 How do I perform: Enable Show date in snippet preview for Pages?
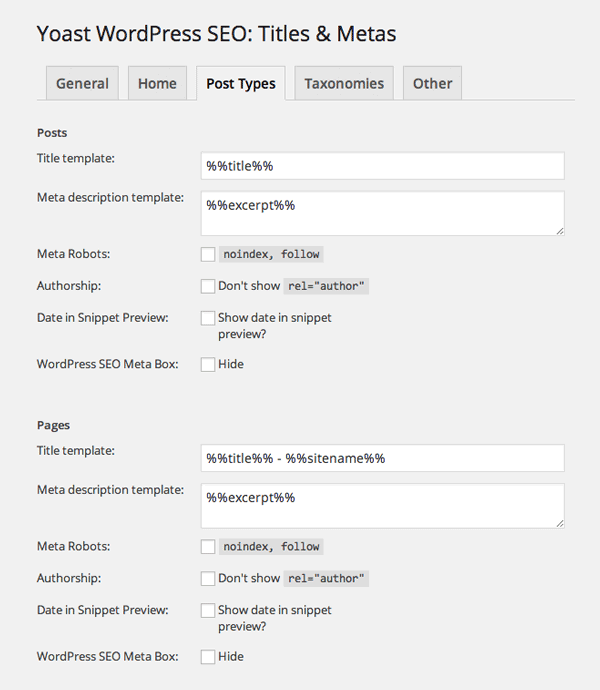(x=208, y=610)
